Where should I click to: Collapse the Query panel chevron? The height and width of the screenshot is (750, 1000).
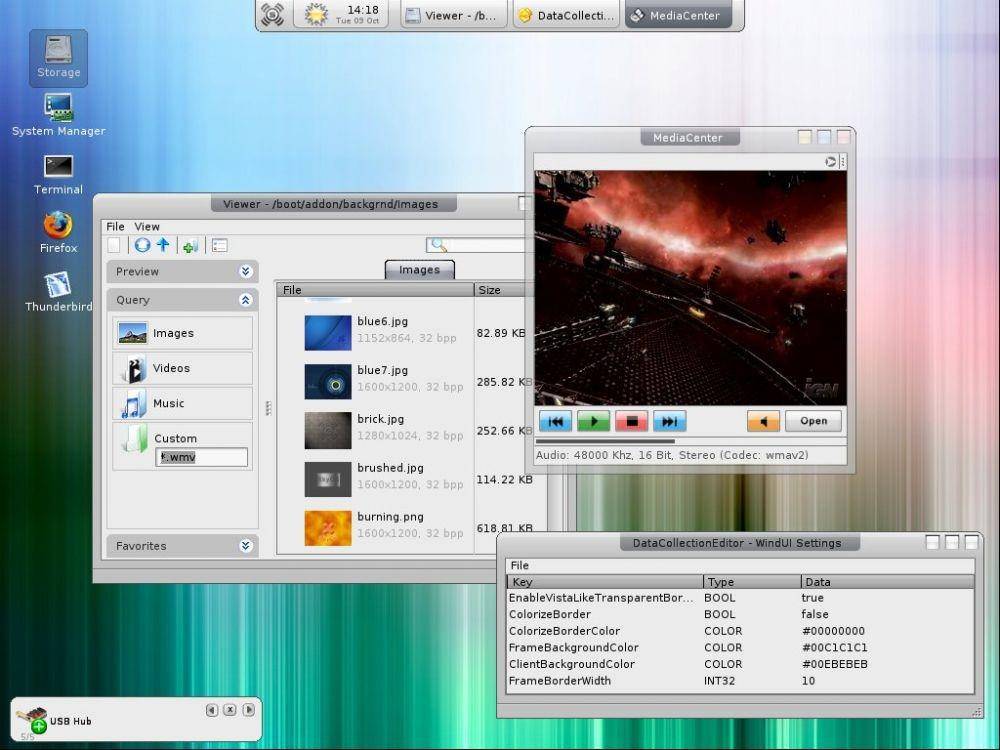click(x=246, y=300)
